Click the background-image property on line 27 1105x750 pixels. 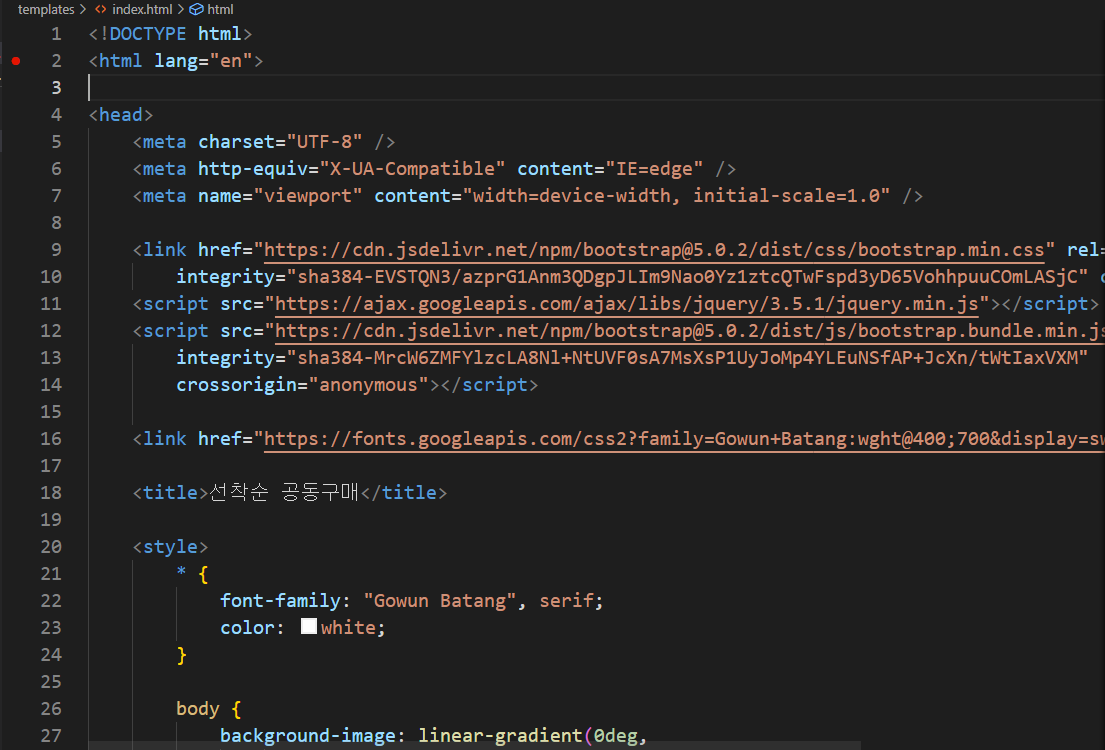(x=308, y=736)
